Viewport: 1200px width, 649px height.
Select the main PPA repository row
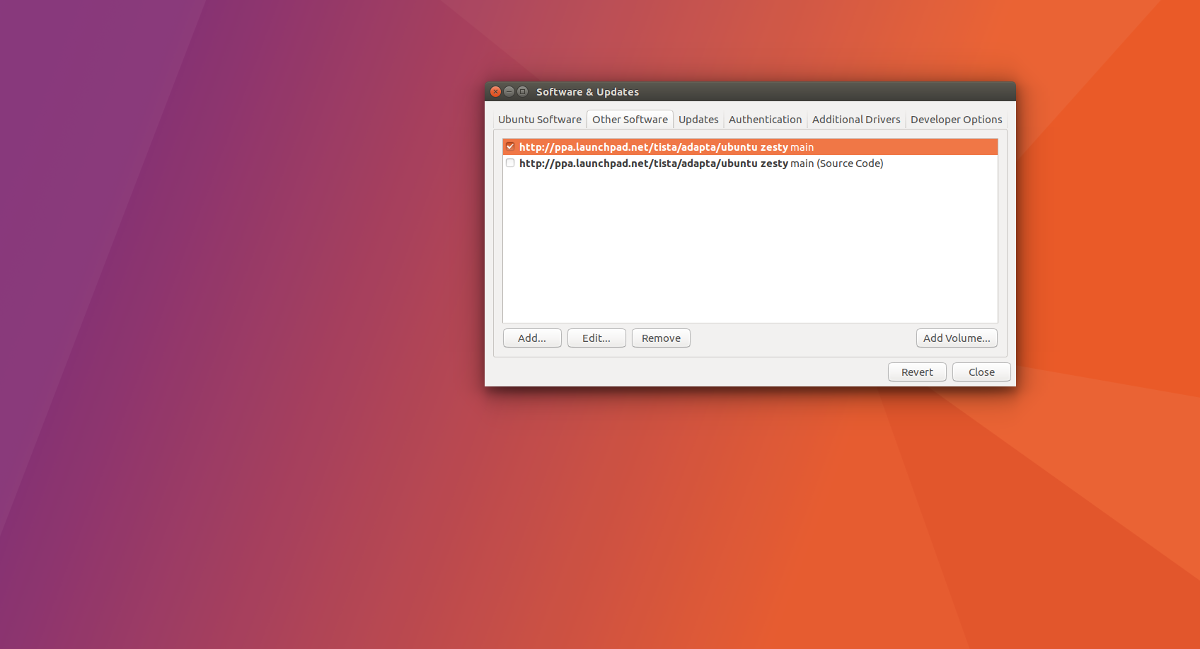click(700, 146)
